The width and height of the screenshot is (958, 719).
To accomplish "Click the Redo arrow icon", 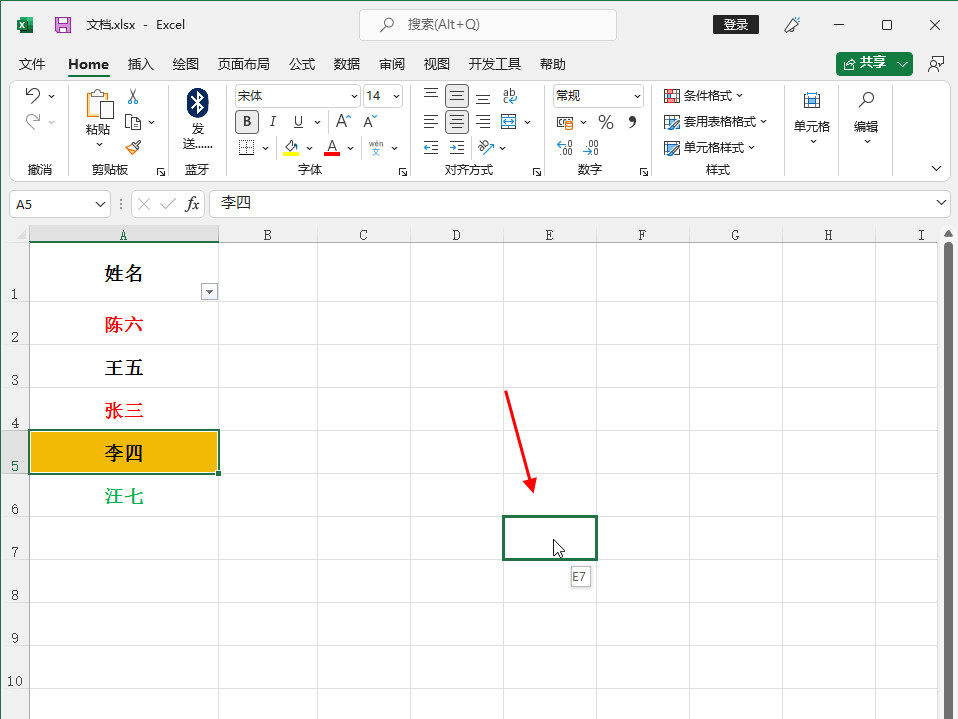I will click(x=33, y=122).
